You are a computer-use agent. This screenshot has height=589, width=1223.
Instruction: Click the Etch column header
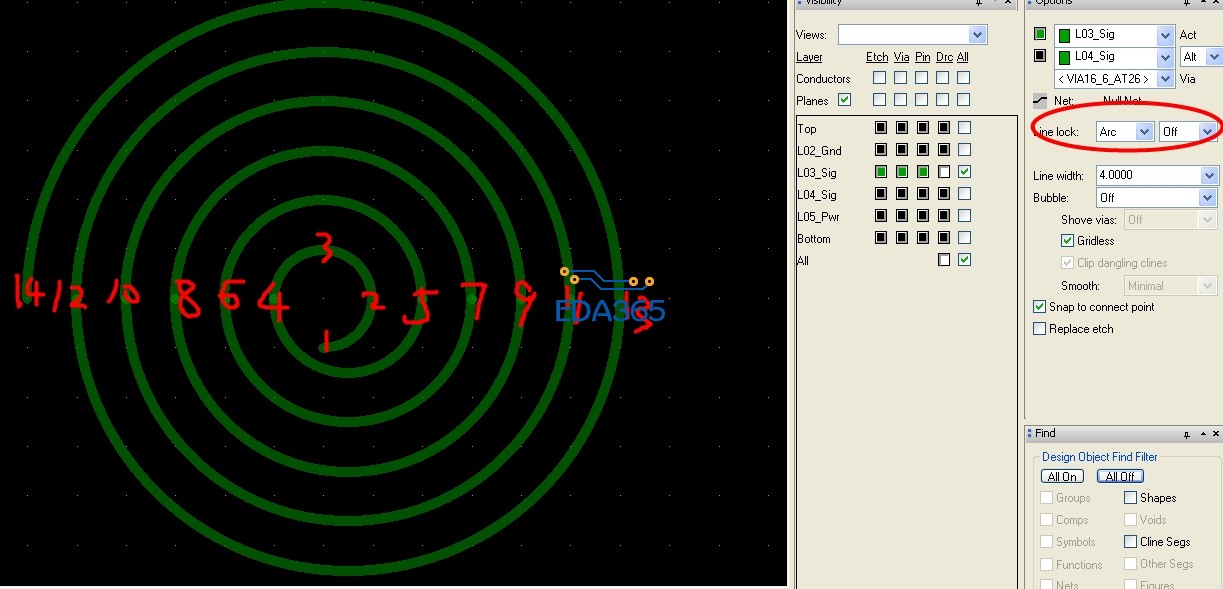tap(877, 57)
